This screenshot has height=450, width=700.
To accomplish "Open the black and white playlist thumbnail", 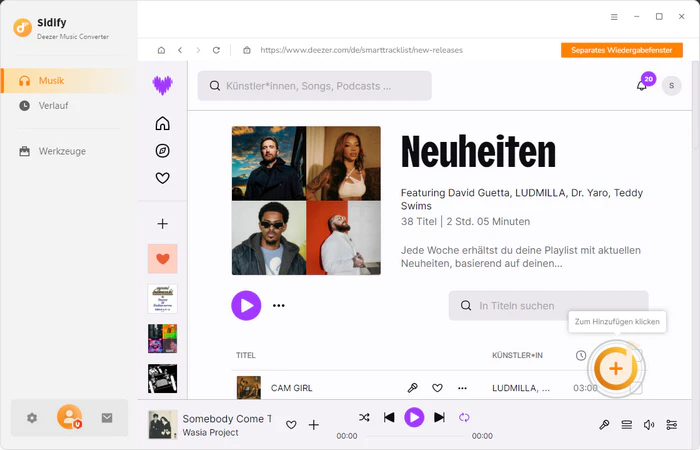I will coord(162,379).
